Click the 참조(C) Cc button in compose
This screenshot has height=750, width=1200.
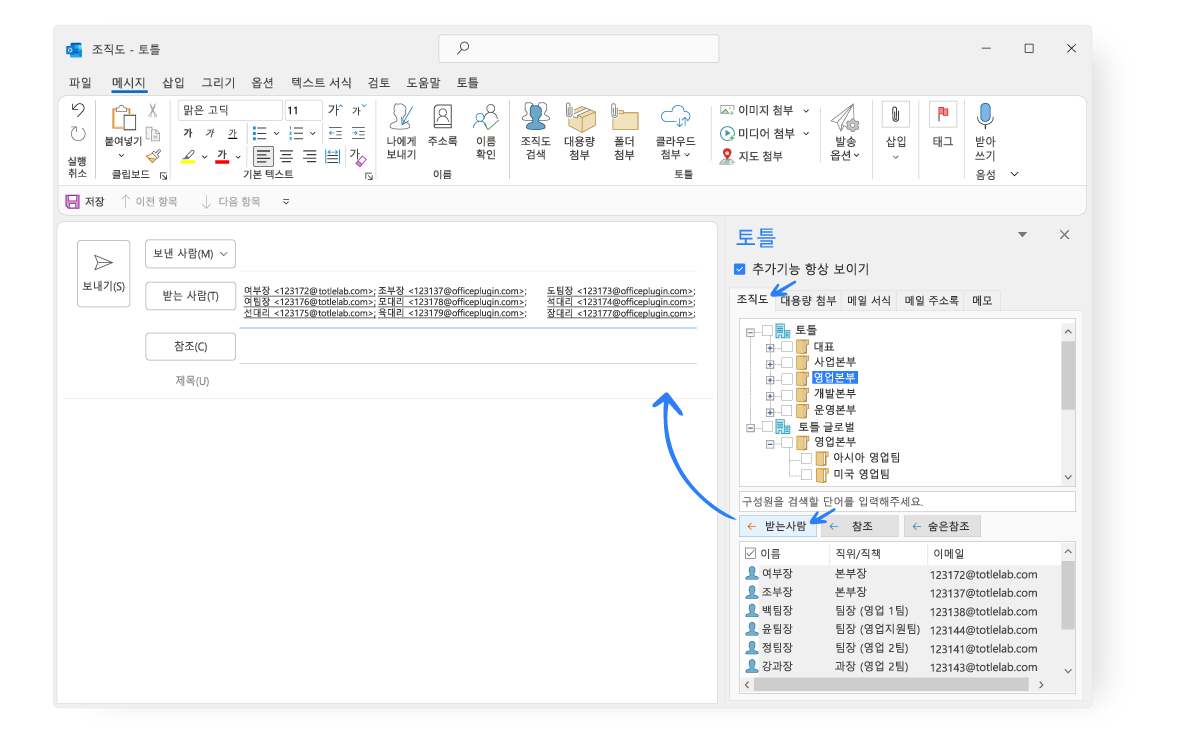[x=190, y=346]
